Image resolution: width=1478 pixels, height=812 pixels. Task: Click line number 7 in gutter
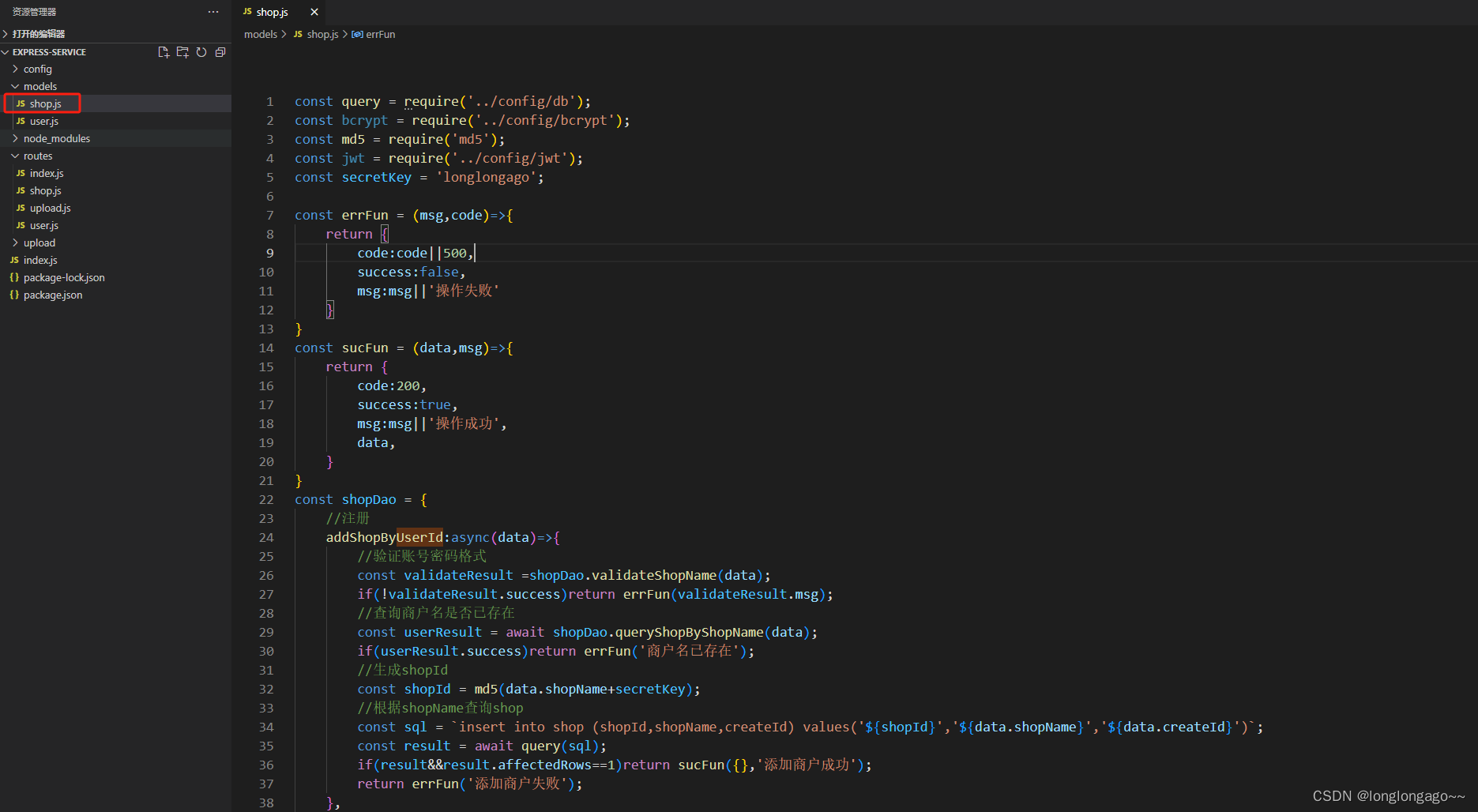coord(270,215)
